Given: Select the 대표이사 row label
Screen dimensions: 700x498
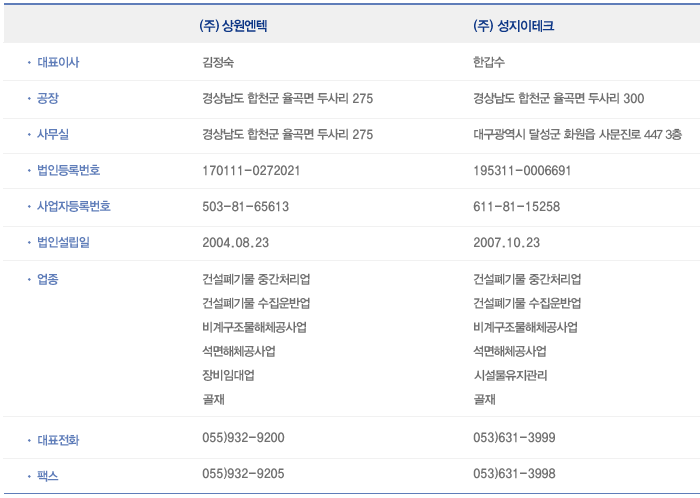Looking at the screenshot, I should tap(58, 62).
